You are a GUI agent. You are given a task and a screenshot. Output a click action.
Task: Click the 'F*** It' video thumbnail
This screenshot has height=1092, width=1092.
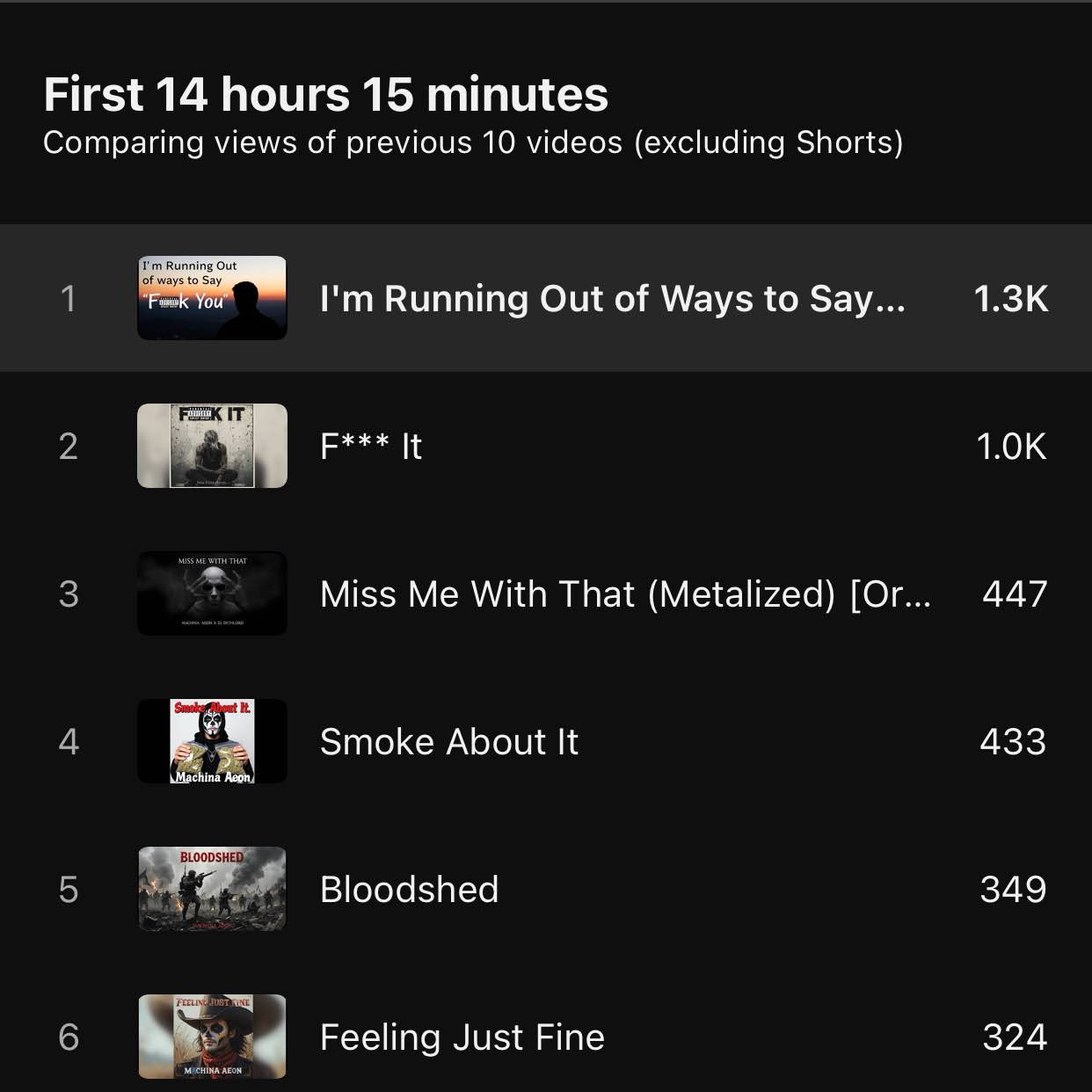click(212, 446)
